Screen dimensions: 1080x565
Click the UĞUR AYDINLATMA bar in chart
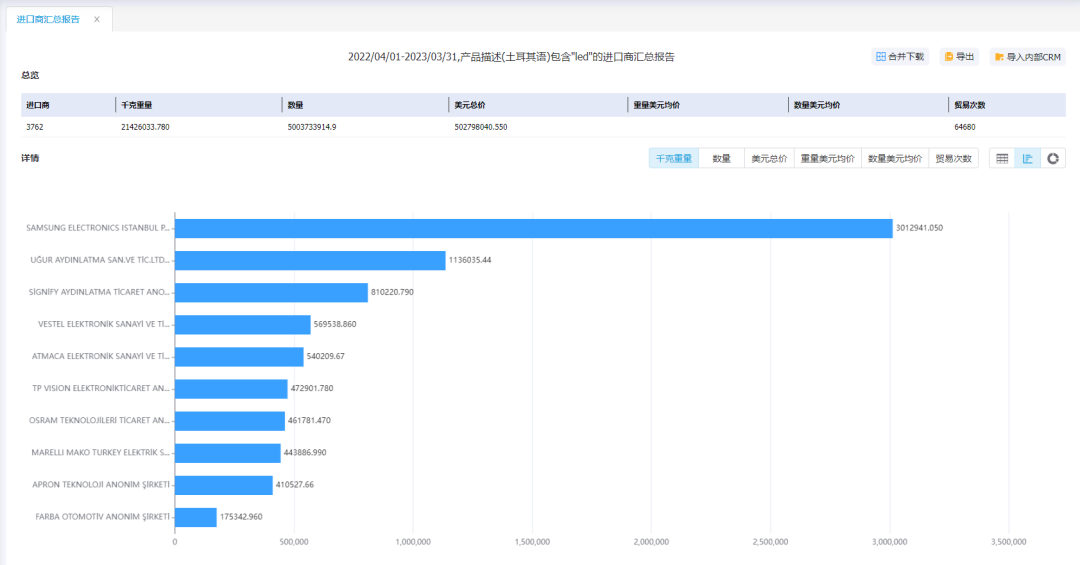pyautogui.click(x=310, y=260)
